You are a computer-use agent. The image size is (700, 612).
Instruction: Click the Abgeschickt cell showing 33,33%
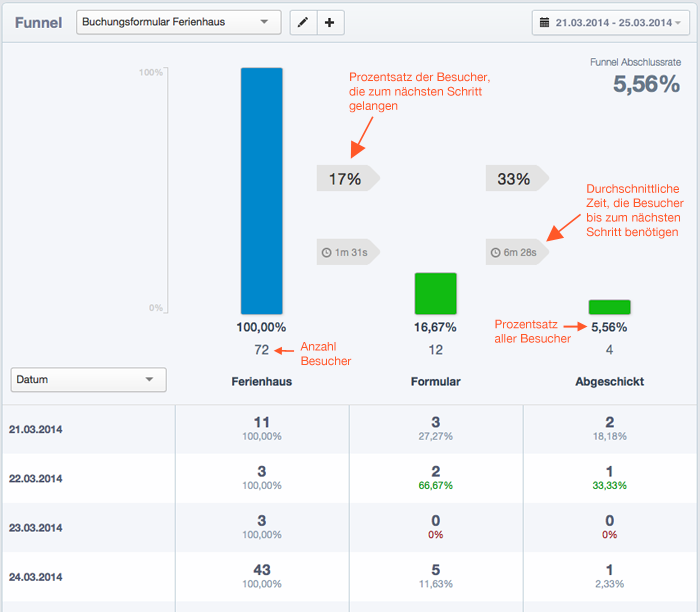[610, 478]
